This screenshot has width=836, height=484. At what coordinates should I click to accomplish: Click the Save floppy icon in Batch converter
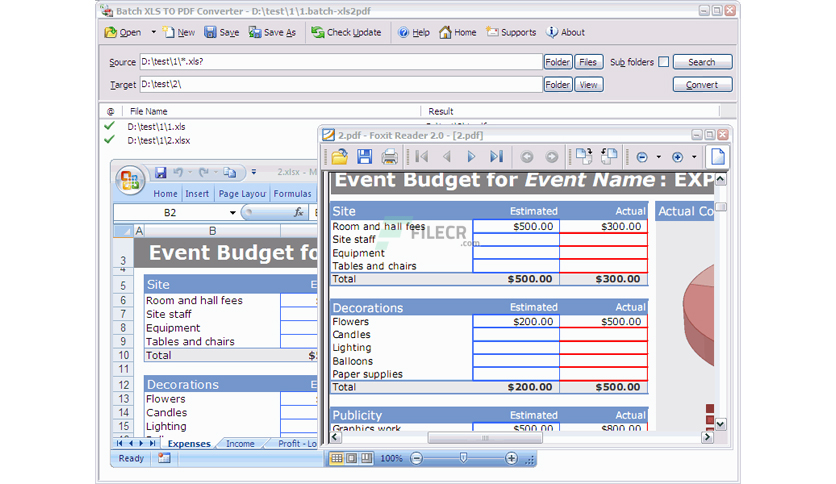211,32
